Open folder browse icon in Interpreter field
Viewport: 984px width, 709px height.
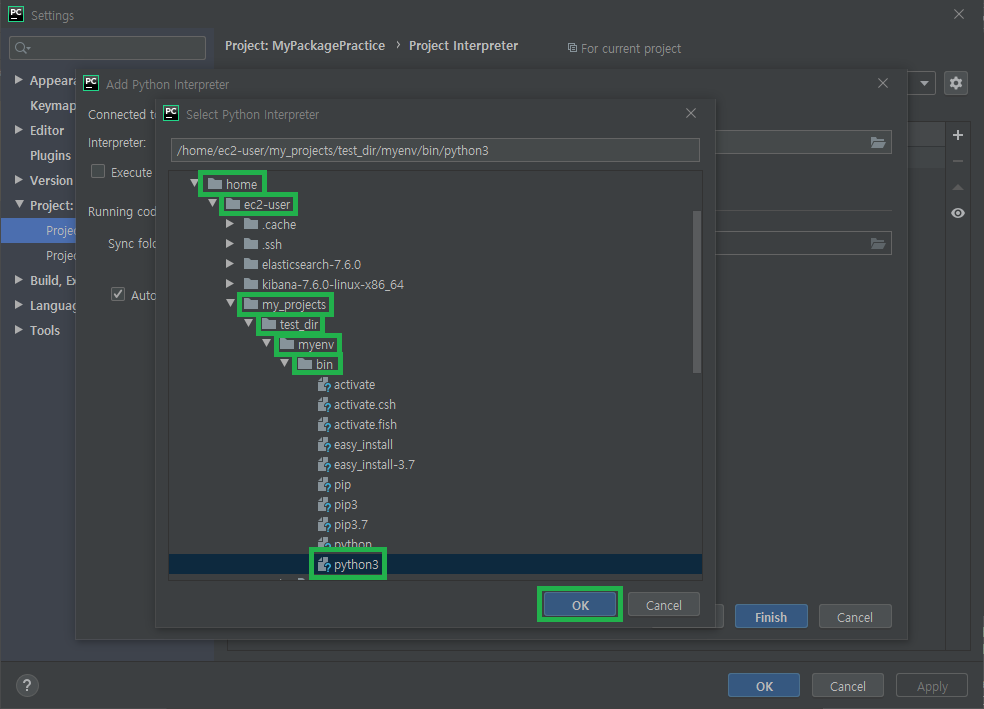[878, 142]
